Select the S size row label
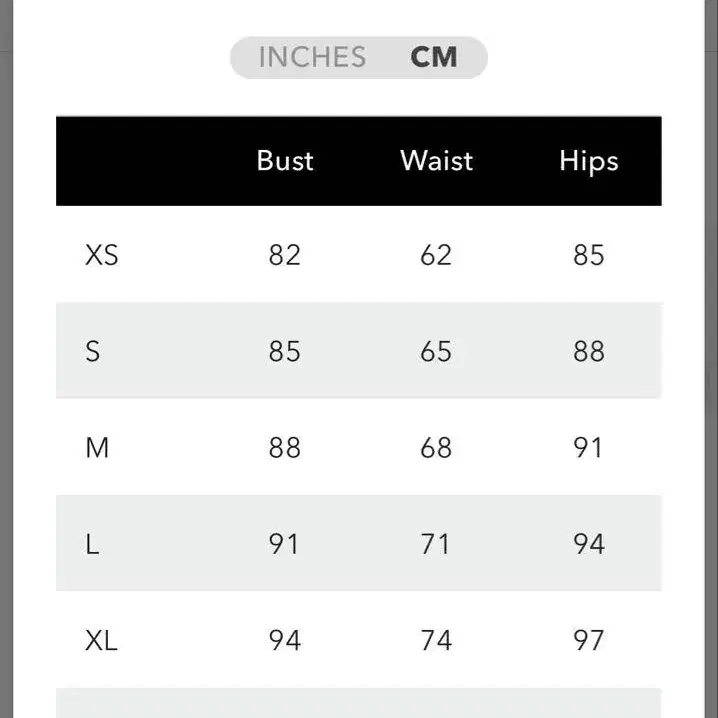718x718 pixels. tap(92, 351)
